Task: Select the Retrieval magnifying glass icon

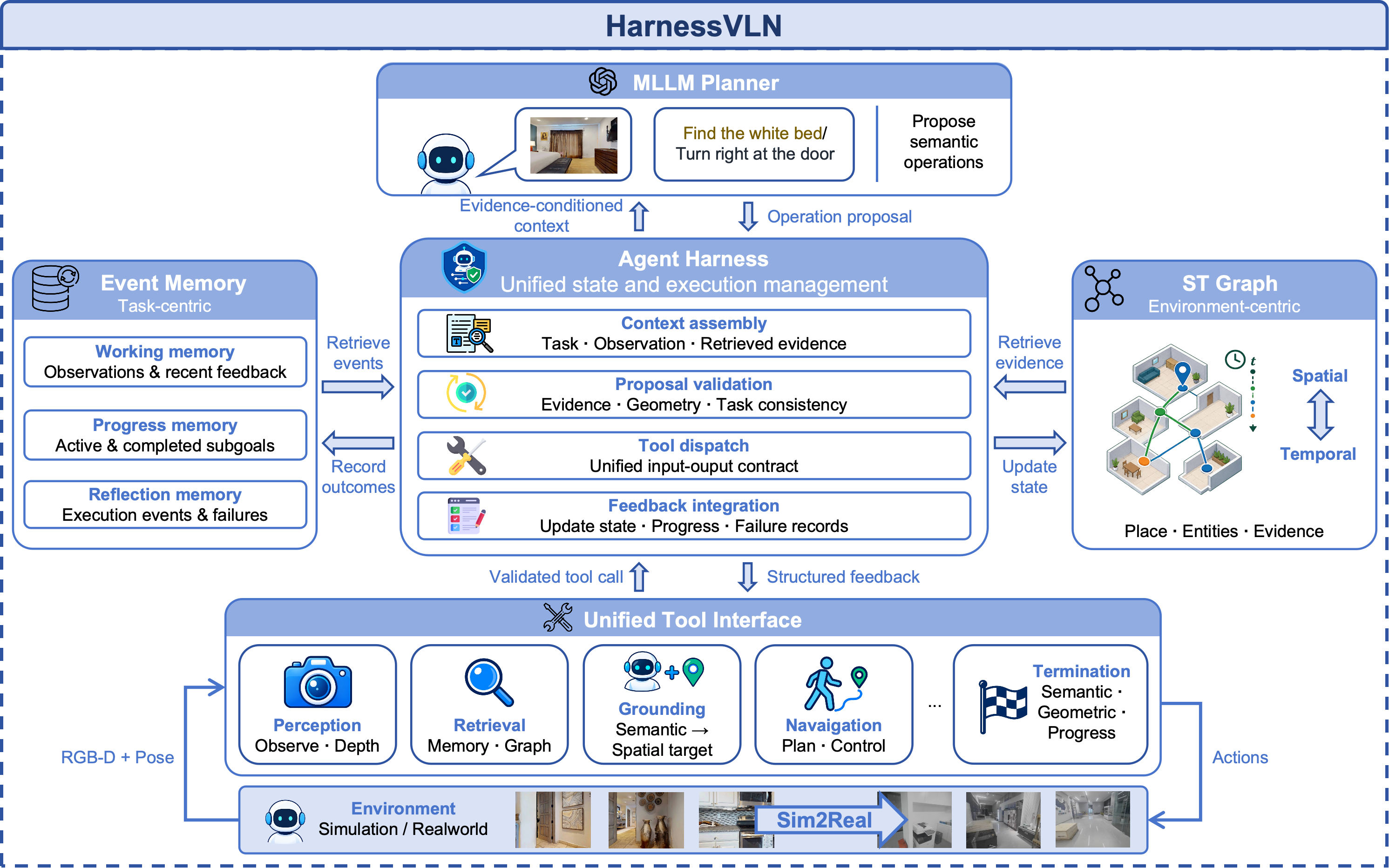Action: click(x=488, y=682)
